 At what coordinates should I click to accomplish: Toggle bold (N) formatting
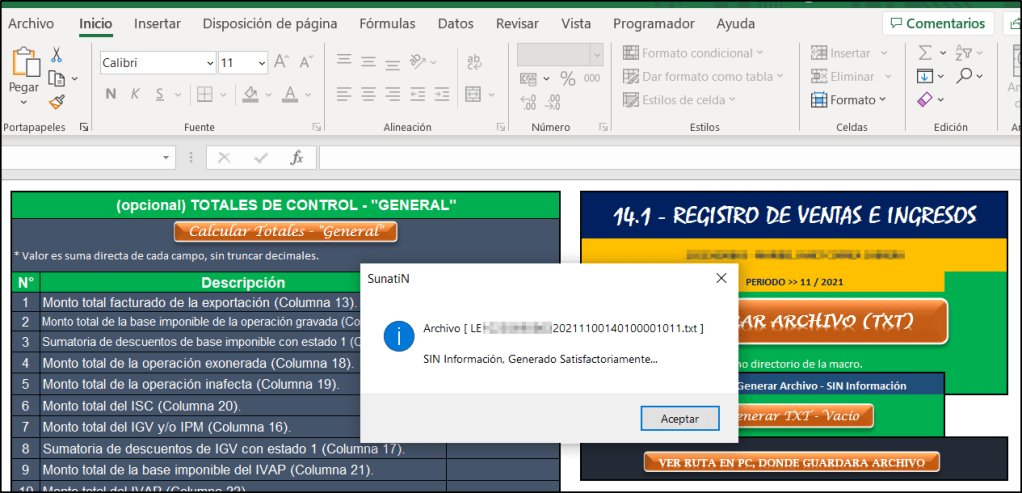[110, 95]
